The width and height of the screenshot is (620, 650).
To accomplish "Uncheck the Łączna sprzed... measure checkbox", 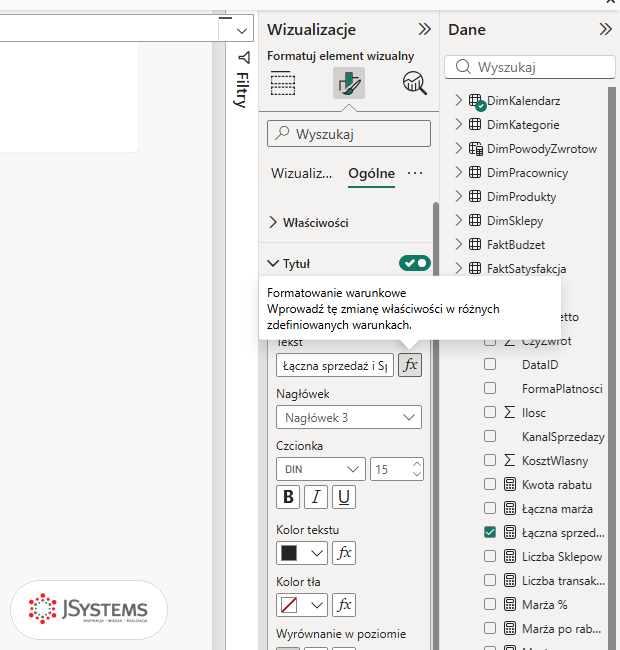I will click(490, 532).
